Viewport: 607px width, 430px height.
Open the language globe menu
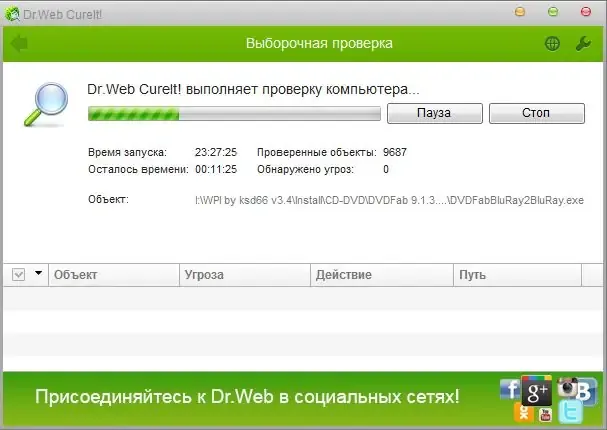552,44
